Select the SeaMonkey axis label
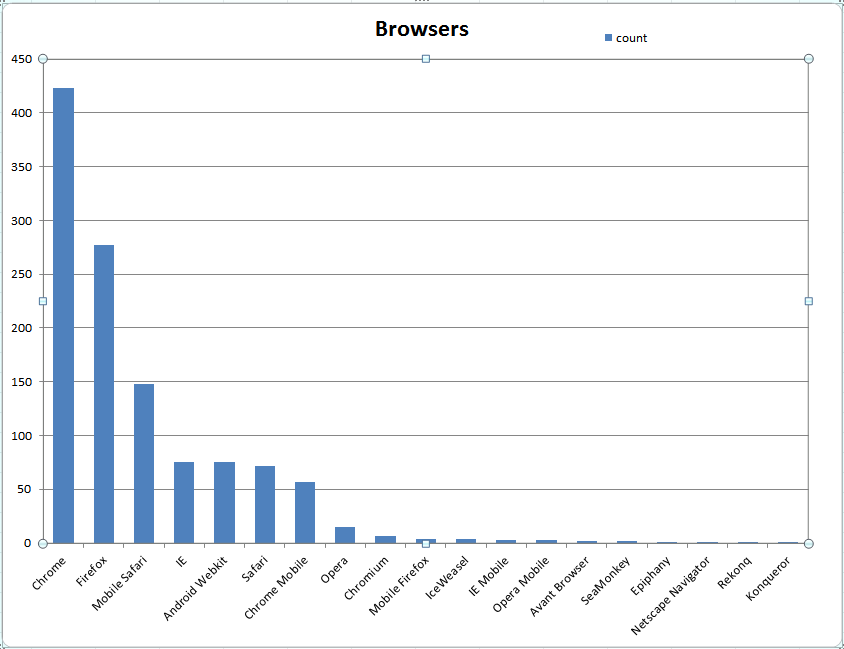Image resolution: width=844 pixels, height=649 pixels. (606, 581)
